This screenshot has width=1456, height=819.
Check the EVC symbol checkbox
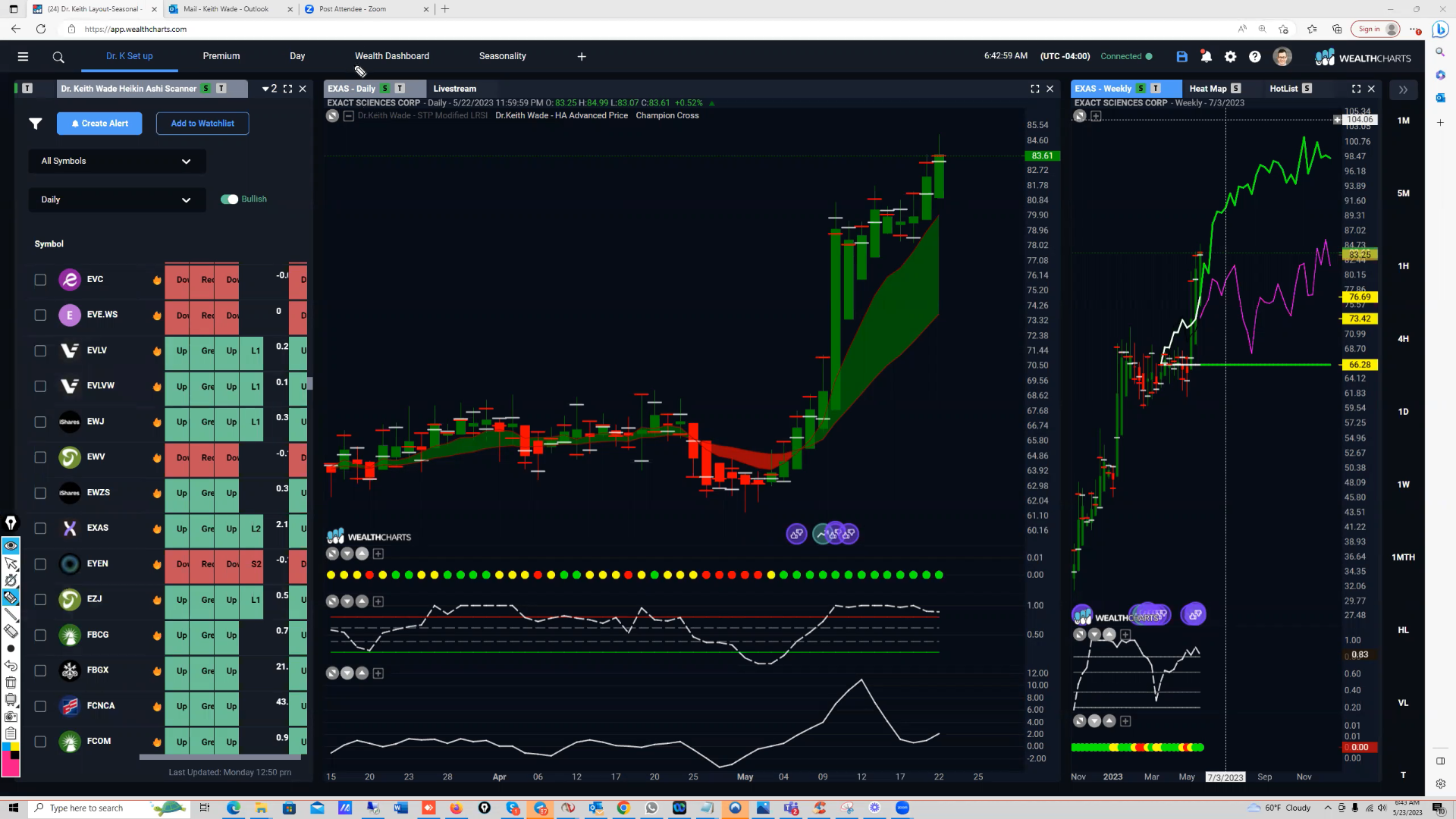pos(40,280)
